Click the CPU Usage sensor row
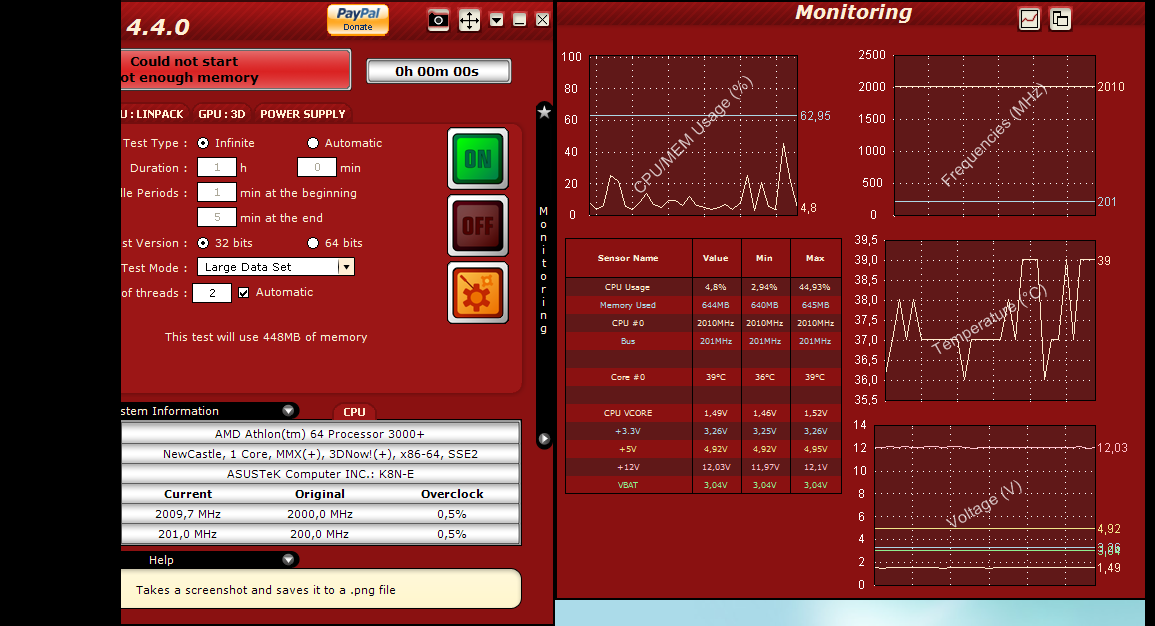This screenshot has height=626, width=1155. [x=703, y=287]
